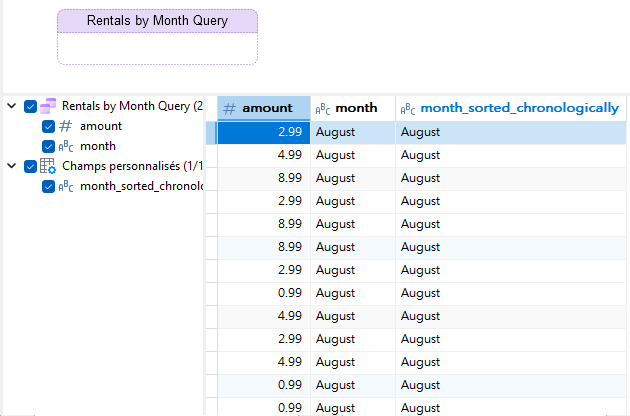Click the ABC type icon in month column header
The height and width of the screenshot is (416, 630).
click(323, 108)
